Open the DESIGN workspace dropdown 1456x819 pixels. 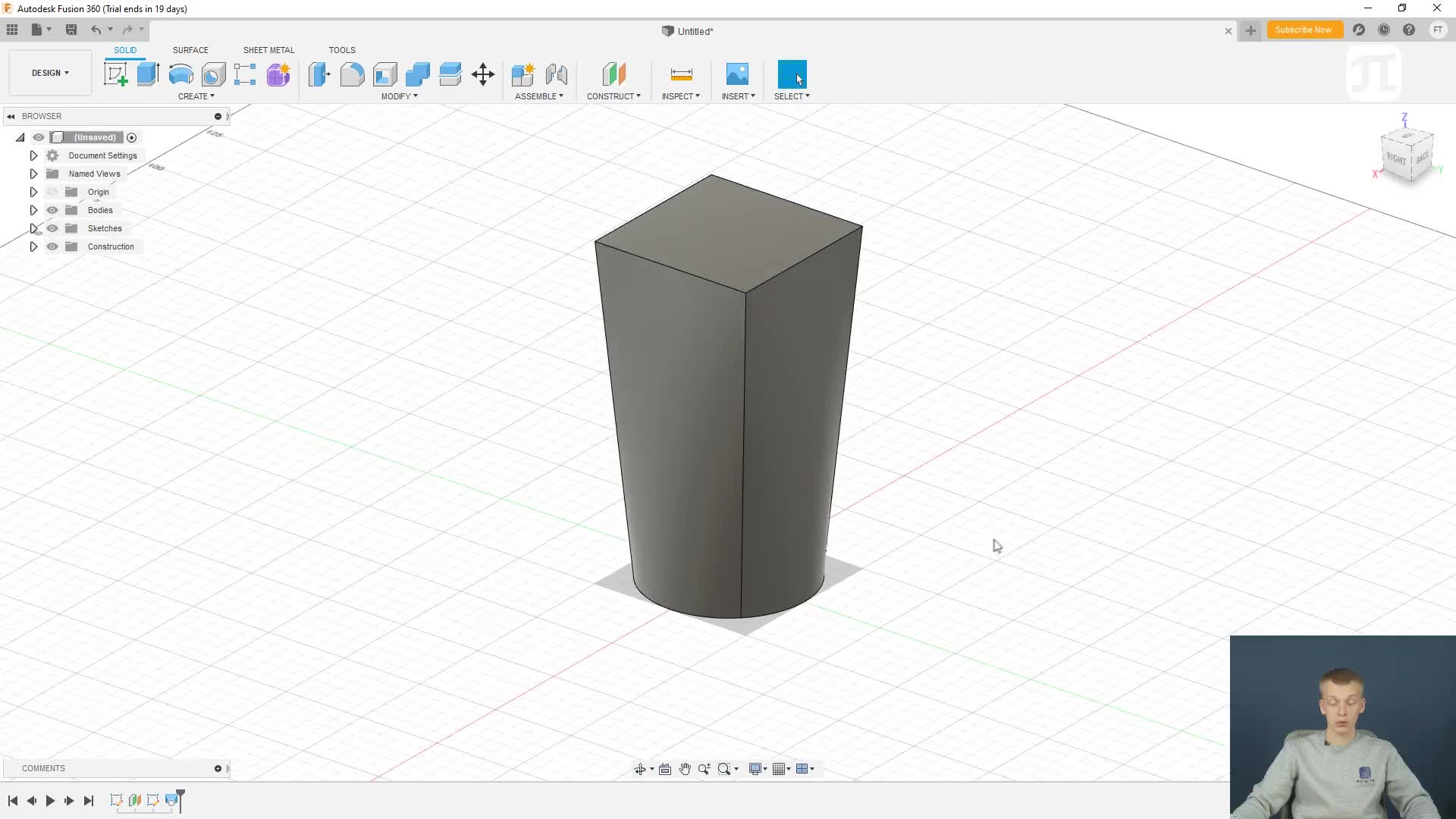[x=50, y=73]
